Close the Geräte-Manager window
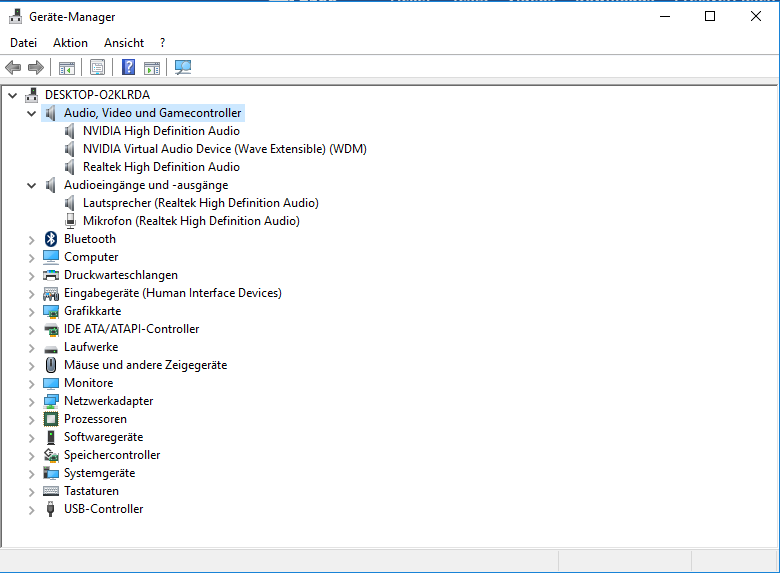The height and width of the screenshot is (573, 780). pos(756,16)
